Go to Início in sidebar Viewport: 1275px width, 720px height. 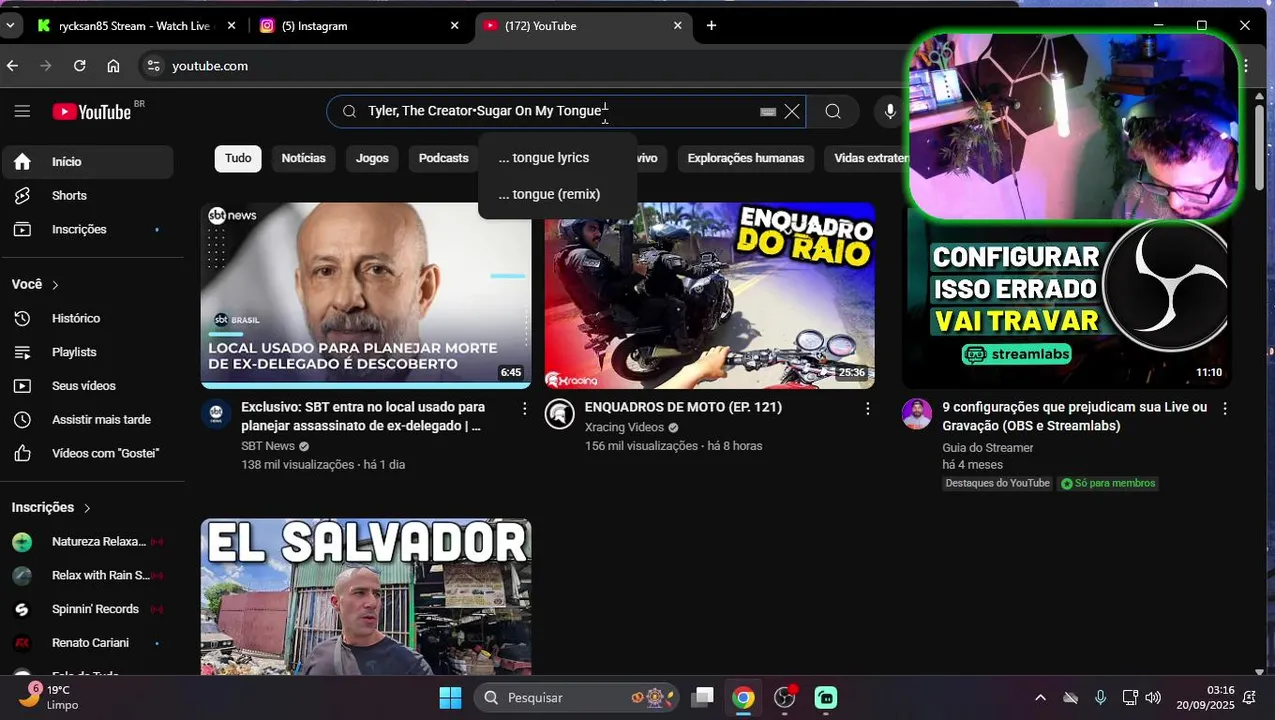pos(87,162)
